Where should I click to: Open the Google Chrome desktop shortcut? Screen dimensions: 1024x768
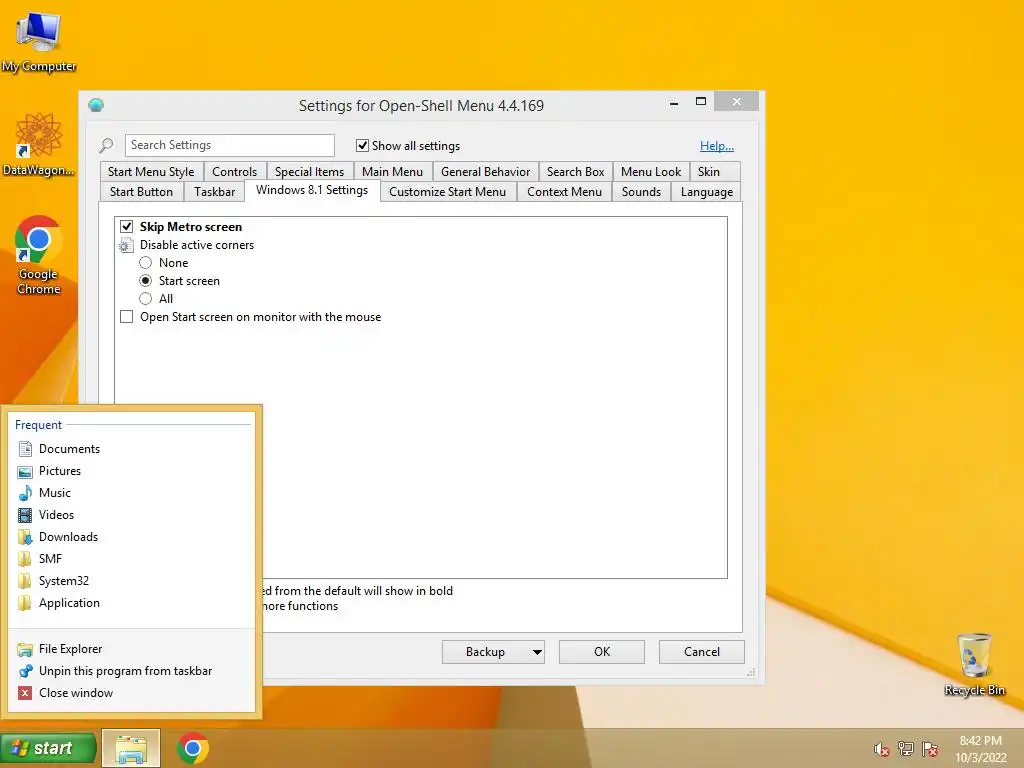[x=39, y=255]
